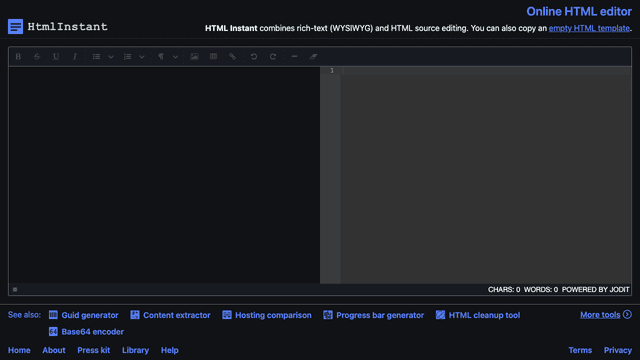Open the numbered list style dropdown
The height and width of the screenshot is (360, 640).
point(142,57)
